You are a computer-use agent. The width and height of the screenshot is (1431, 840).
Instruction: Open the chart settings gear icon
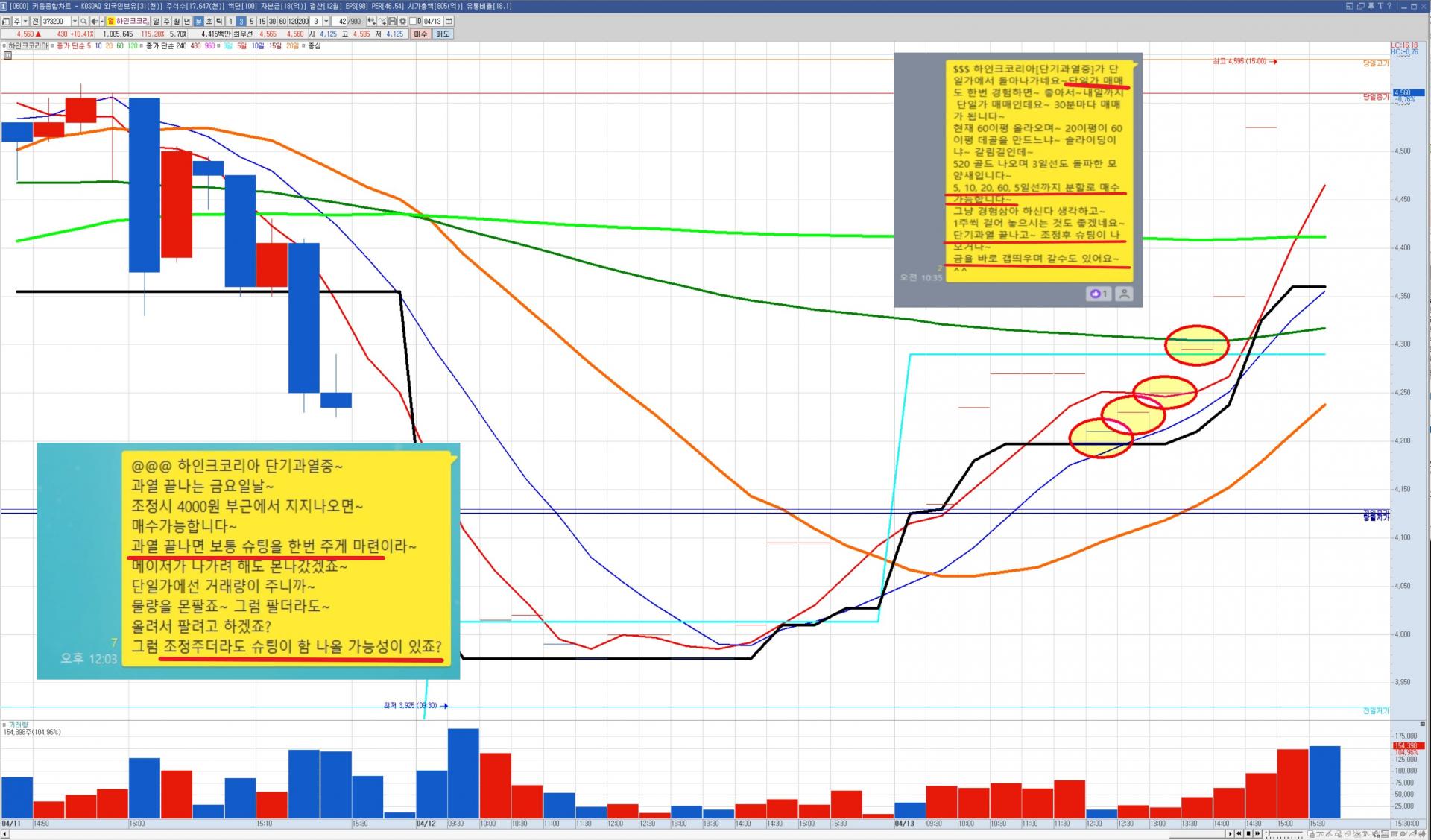click(402, 21)
